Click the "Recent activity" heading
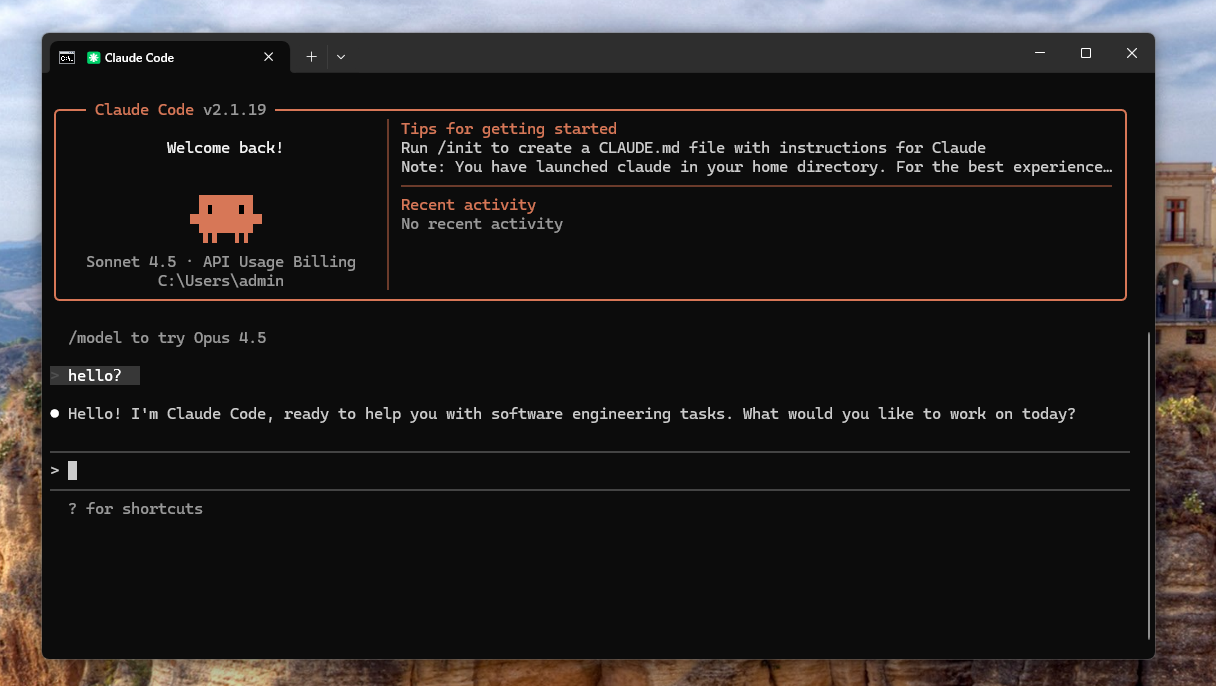 [x=468, y=204]
